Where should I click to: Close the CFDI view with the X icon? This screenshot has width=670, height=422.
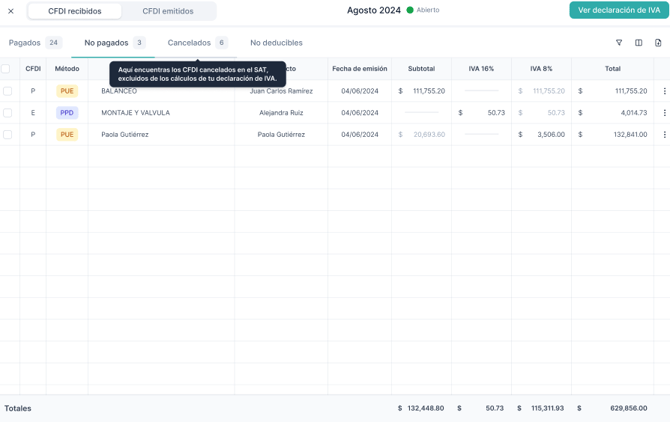coord(11,11)
